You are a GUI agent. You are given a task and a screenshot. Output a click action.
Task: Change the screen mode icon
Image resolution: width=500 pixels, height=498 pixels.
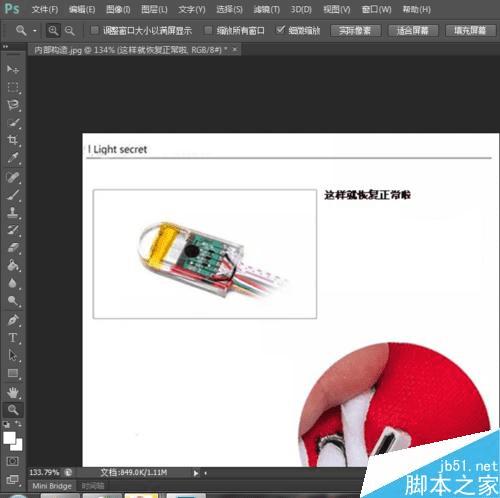tap(13, 480)
